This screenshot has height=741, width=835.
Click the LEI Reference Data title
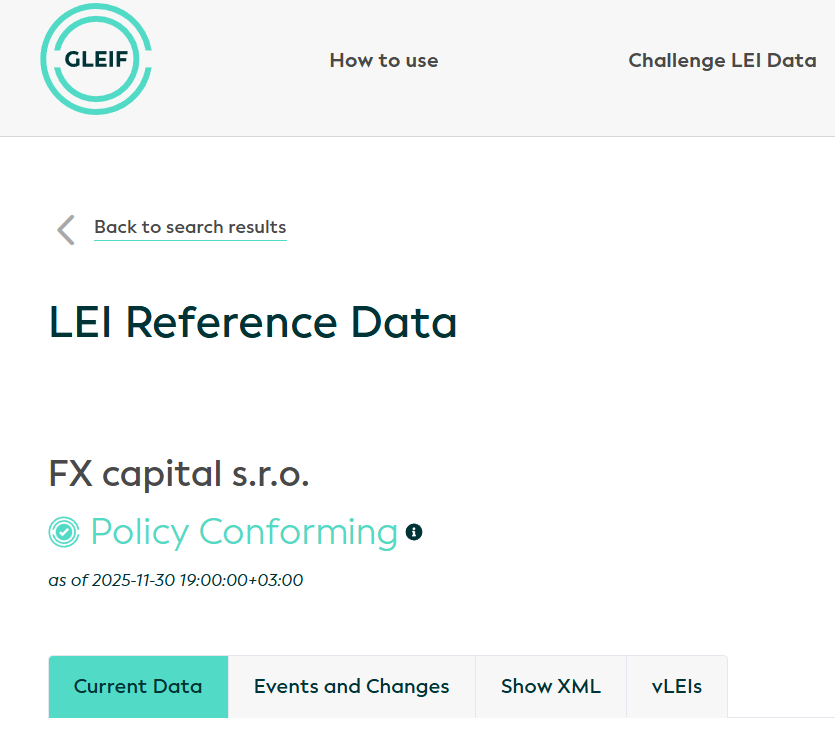coord(253,322)
